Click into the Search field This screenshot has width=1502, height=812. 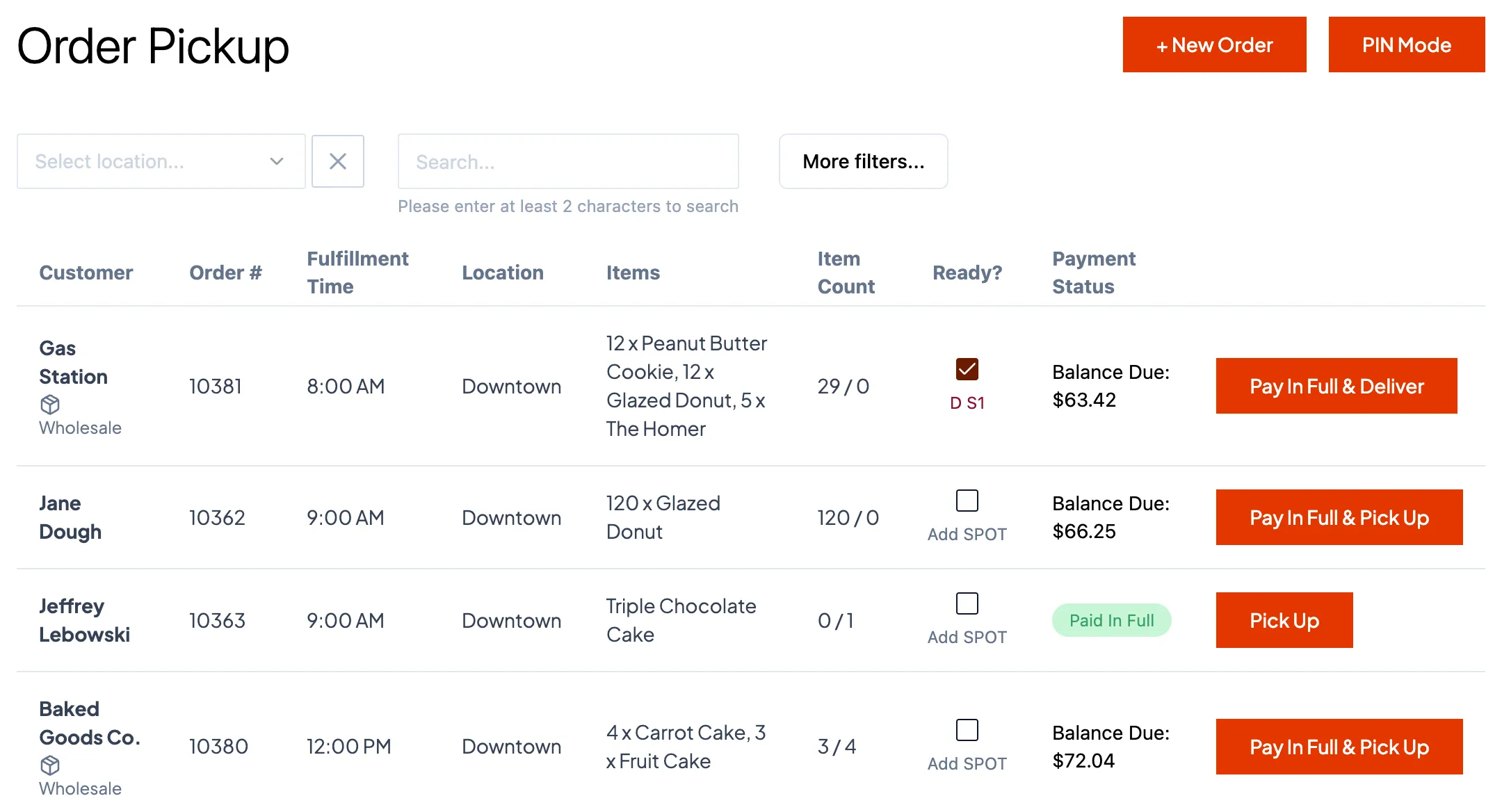(567, 161)
